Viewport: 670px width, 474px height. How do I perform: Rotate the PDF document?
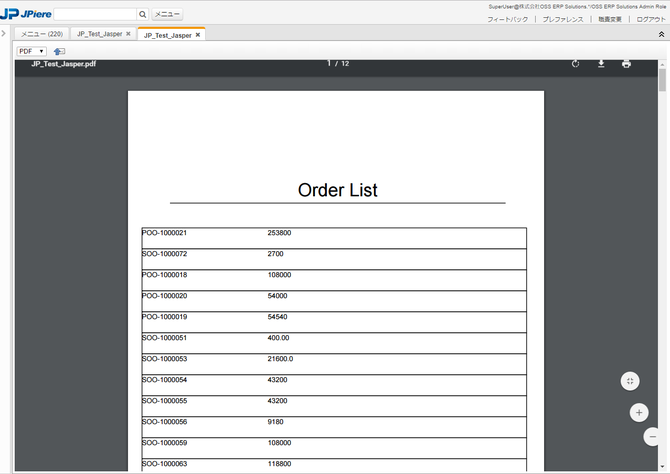coord(576,64)
